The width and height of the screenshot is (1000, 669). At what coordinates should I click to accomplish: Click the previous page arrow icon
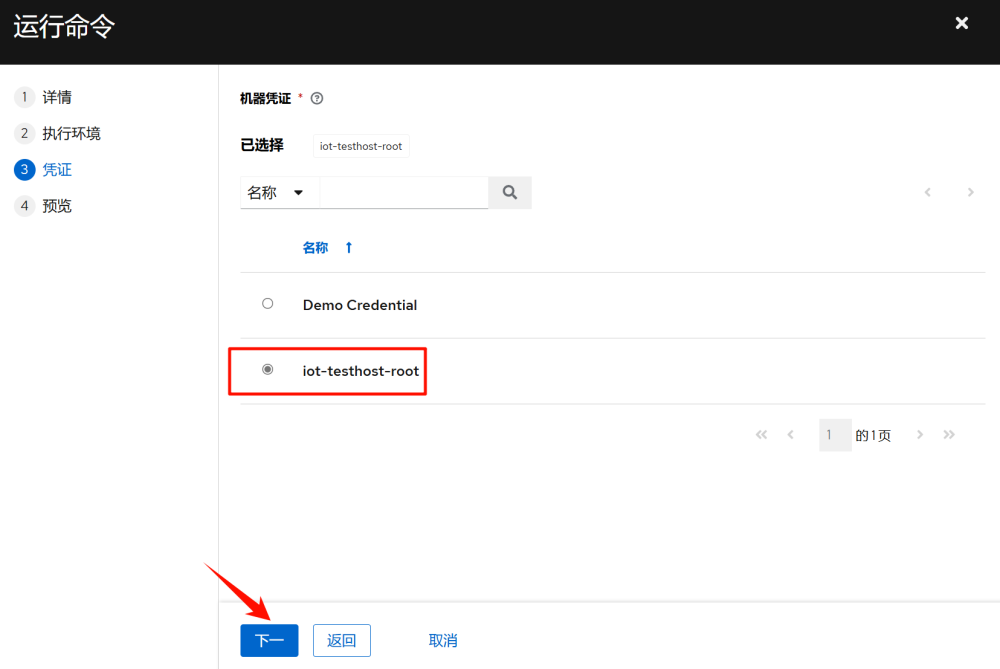coord(791,434)
